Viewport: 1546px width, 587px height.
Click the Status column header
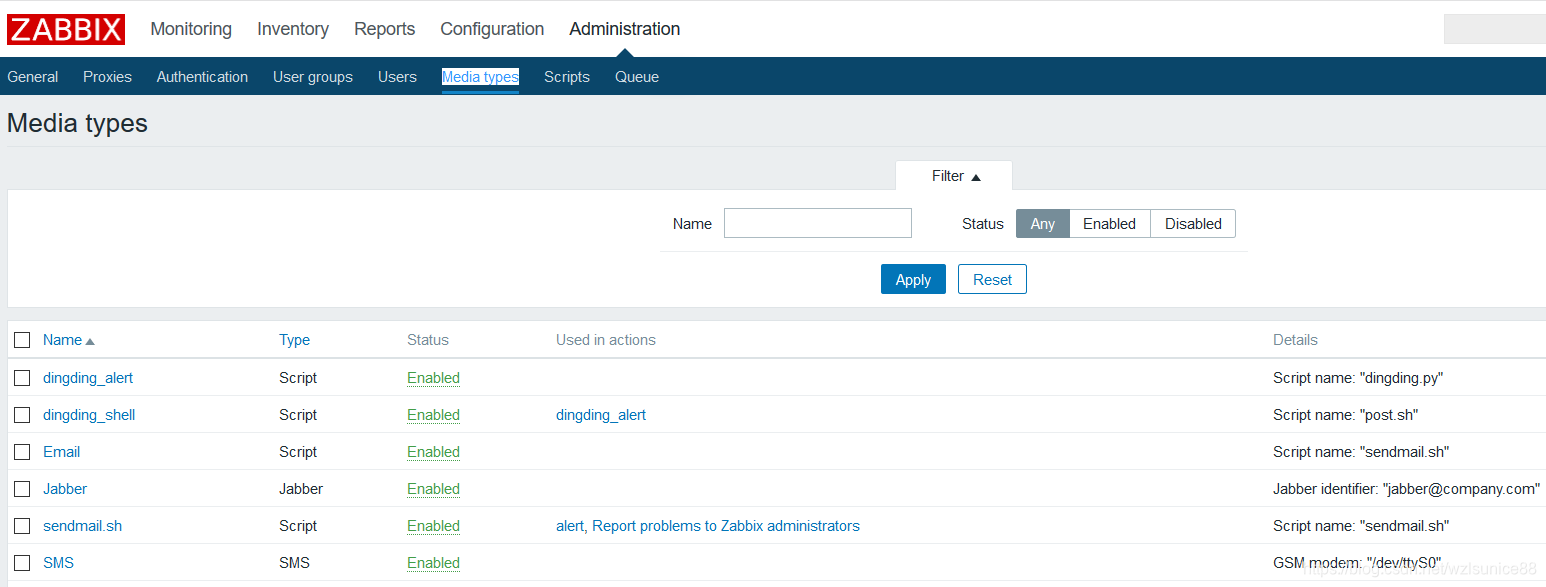pos(428,340)
